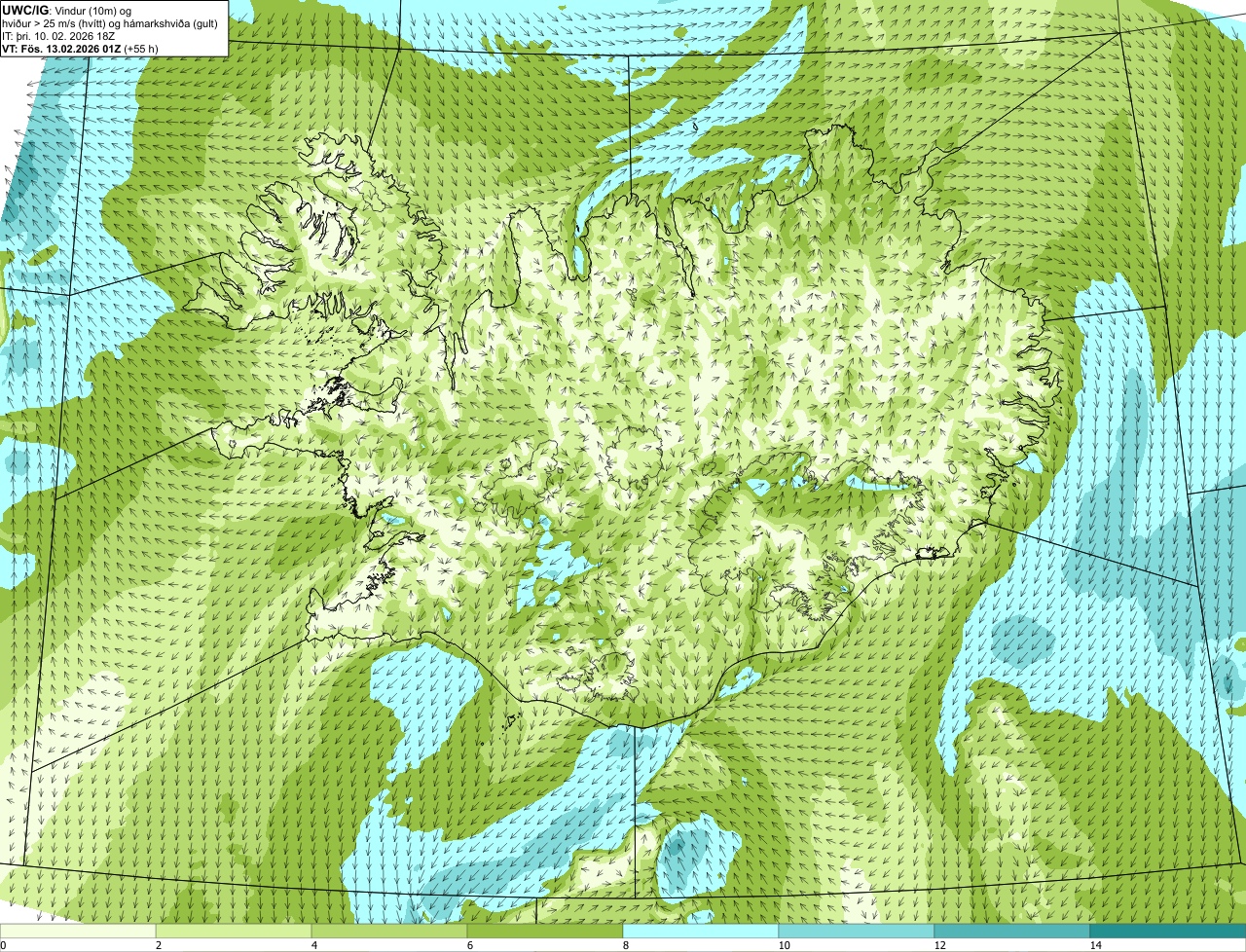Click the 'VT: Fös. 13.02.2026 01Z (+55 h)' line
The height and width of the screenshot is (952, 1246).
pos(81,48)
